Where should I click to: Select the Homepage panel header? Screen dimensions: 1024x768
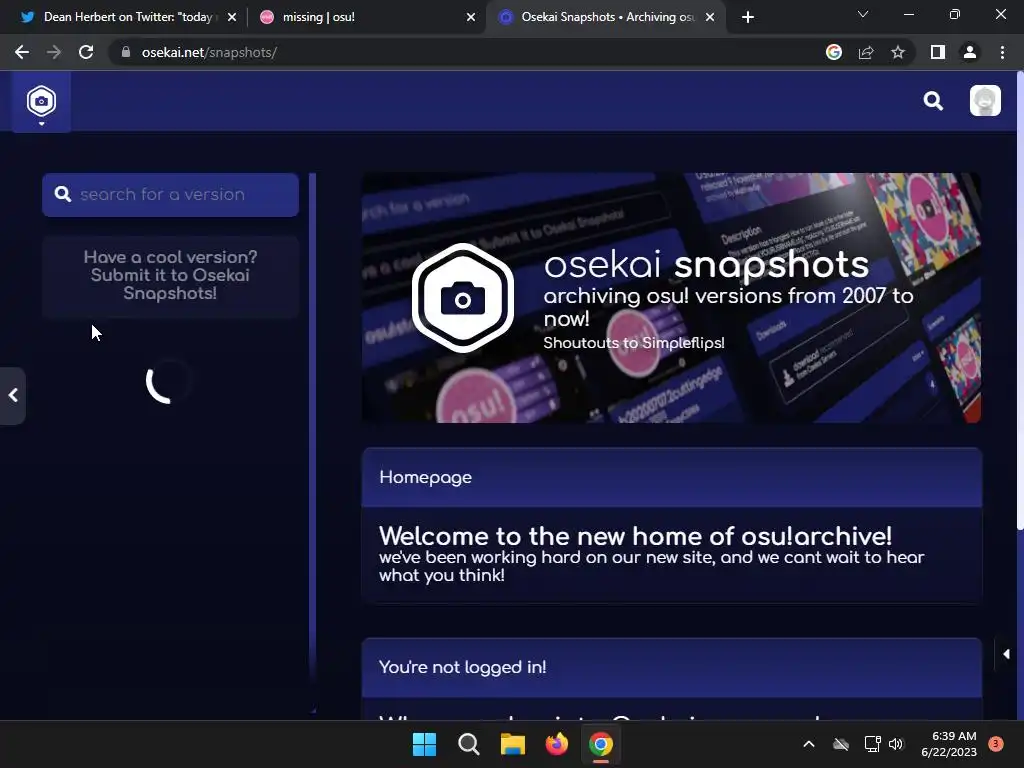tap(671, 477)
